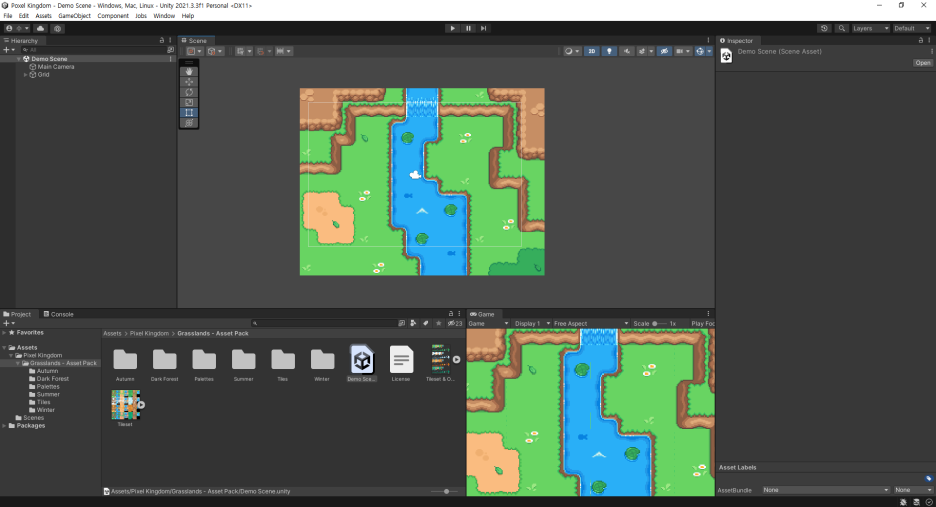Open the File menu
Screen dimensions: 936x507
(8, 16)
